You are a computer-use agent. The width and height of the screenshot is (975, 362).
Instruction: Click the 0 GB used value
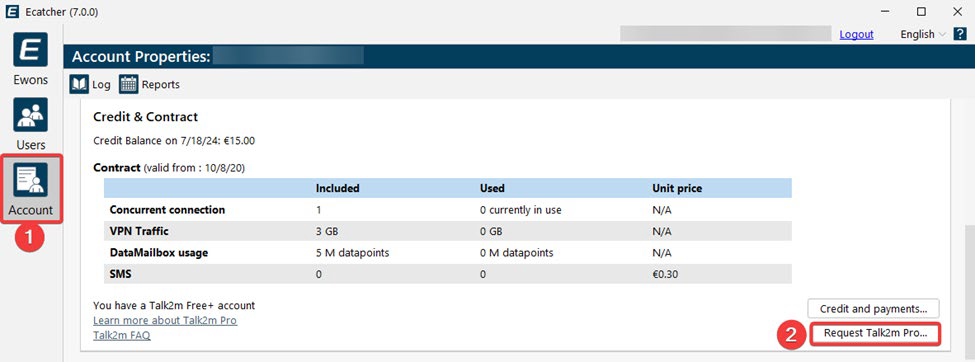coord(492,231)
